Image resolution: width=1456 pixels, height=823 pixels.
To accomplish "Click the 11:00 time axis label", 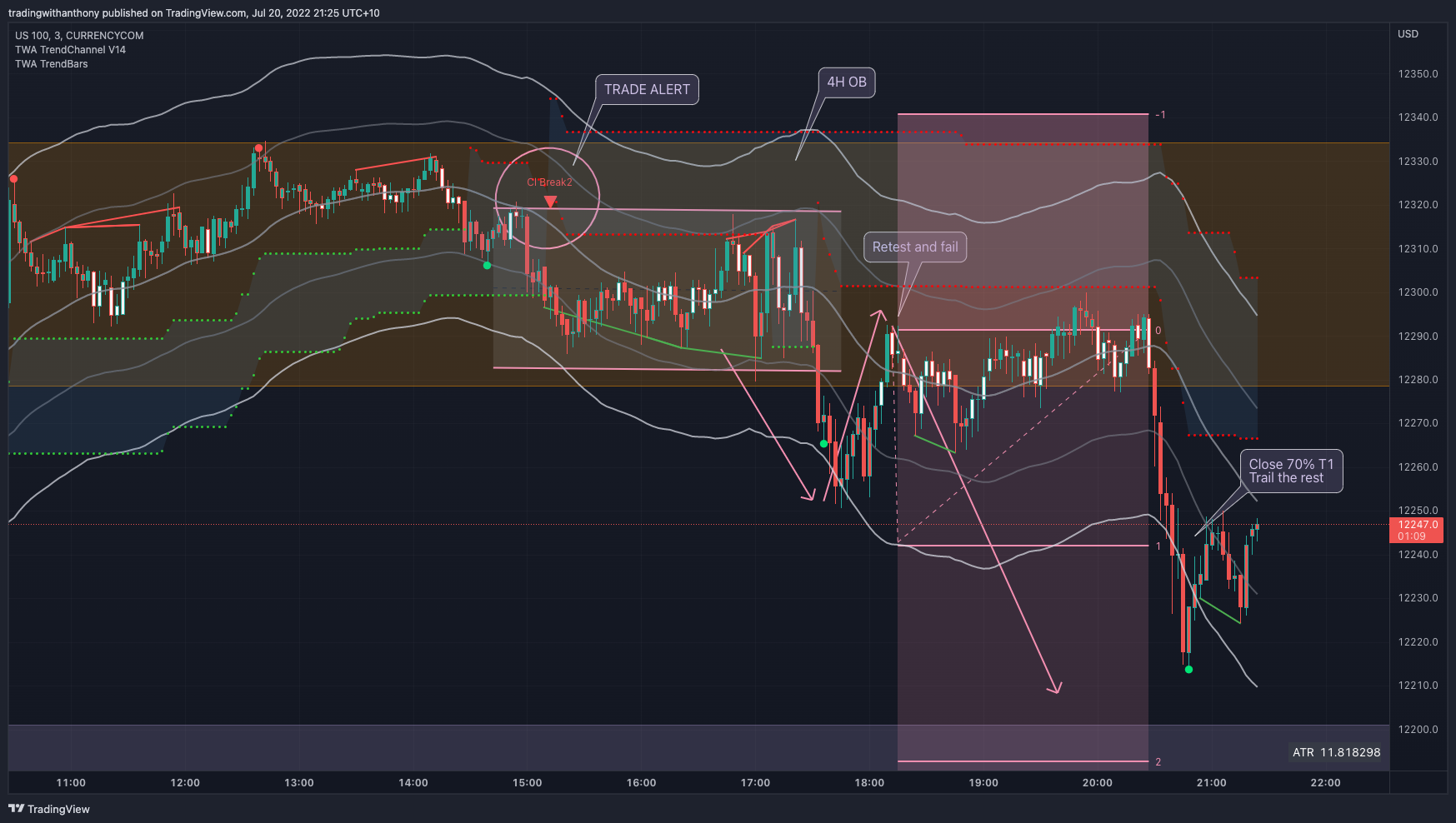I will (x=71, y=783).
